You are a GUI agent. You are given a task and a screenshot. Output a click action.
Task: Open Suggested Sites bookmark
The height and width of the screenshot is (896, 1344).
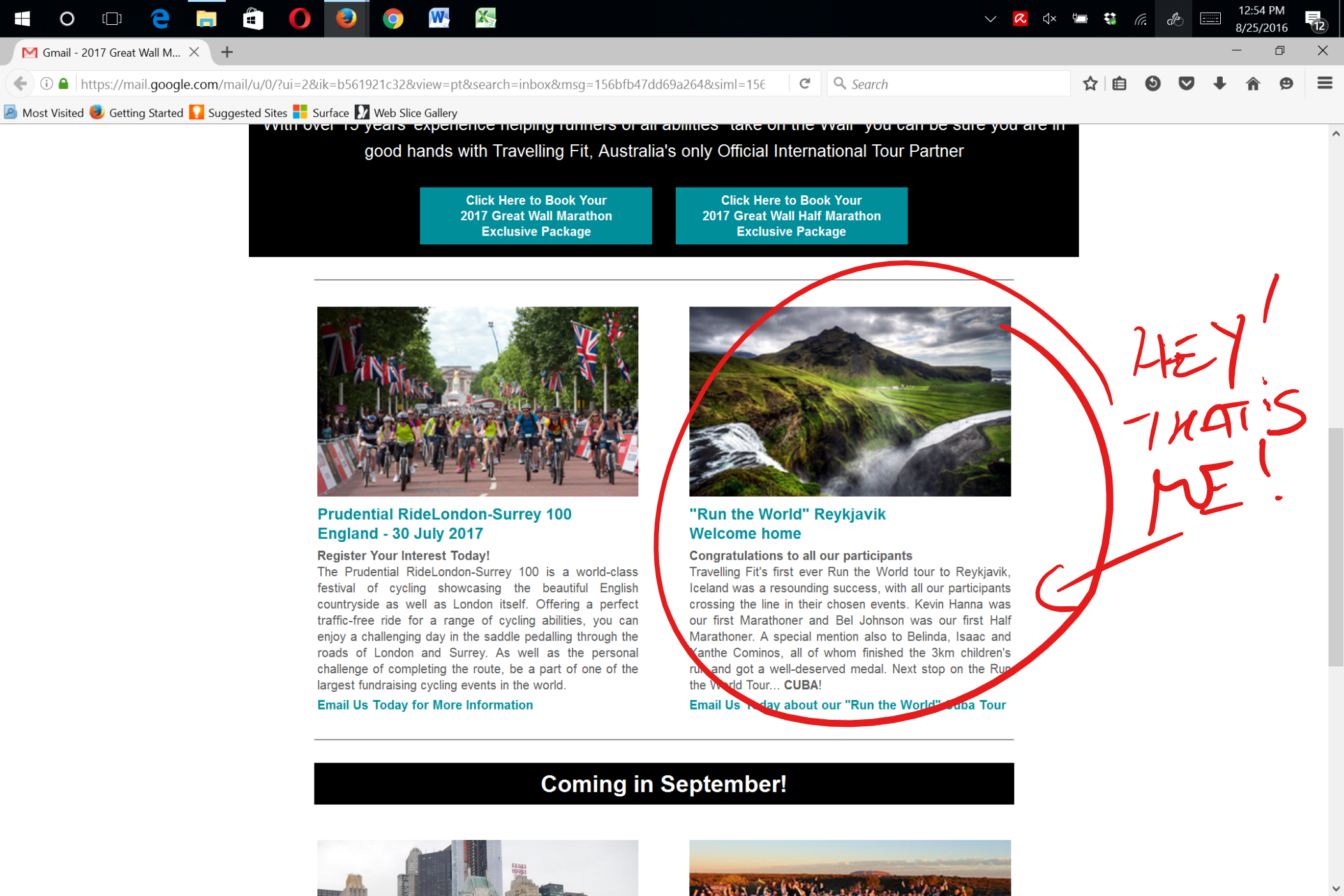(x=239, y=113)
